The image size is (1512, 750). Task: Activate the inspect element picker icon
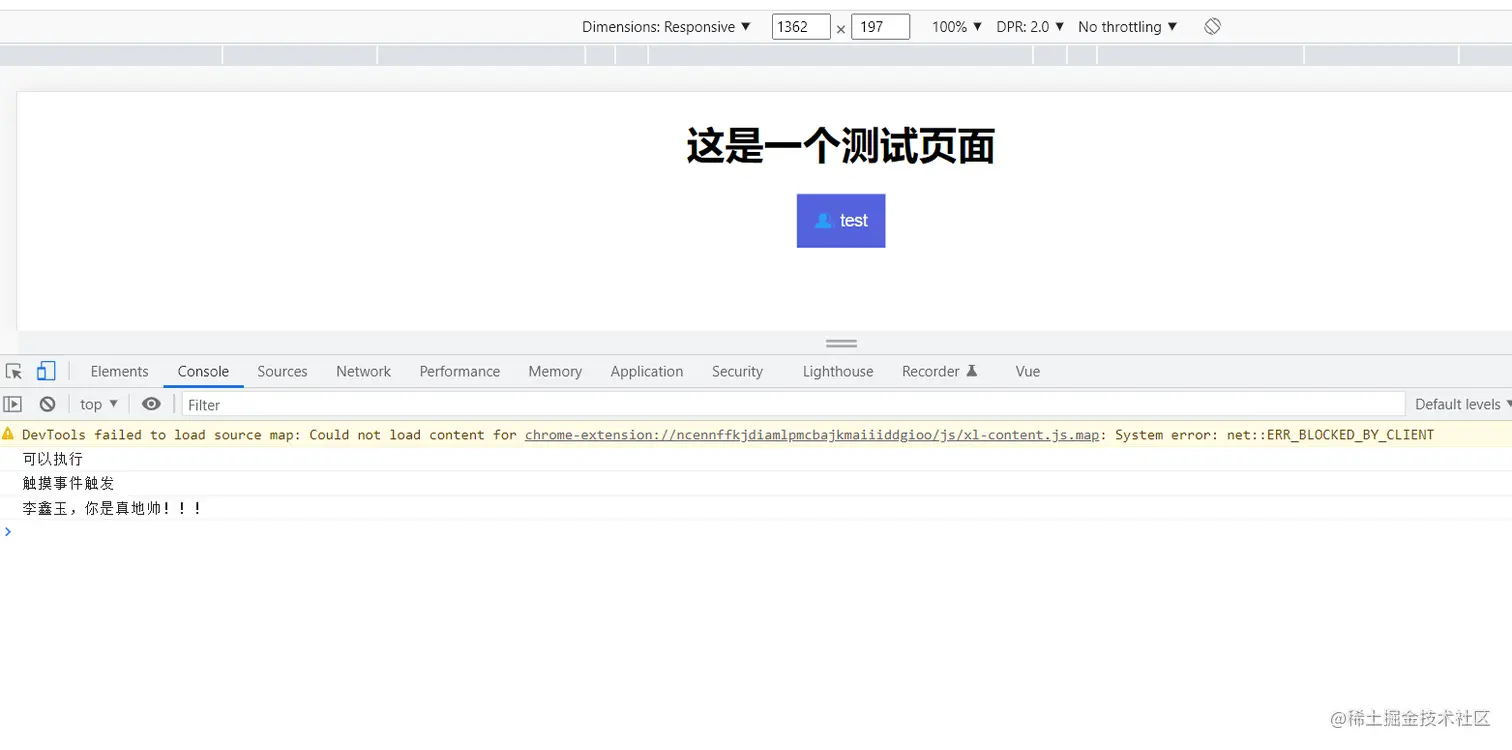[x=14, y=371]
